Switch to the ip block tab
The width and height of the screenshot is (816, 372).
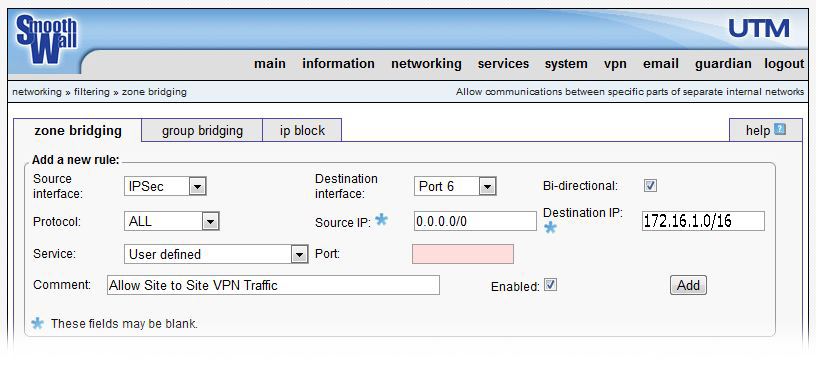click(302, 131)
